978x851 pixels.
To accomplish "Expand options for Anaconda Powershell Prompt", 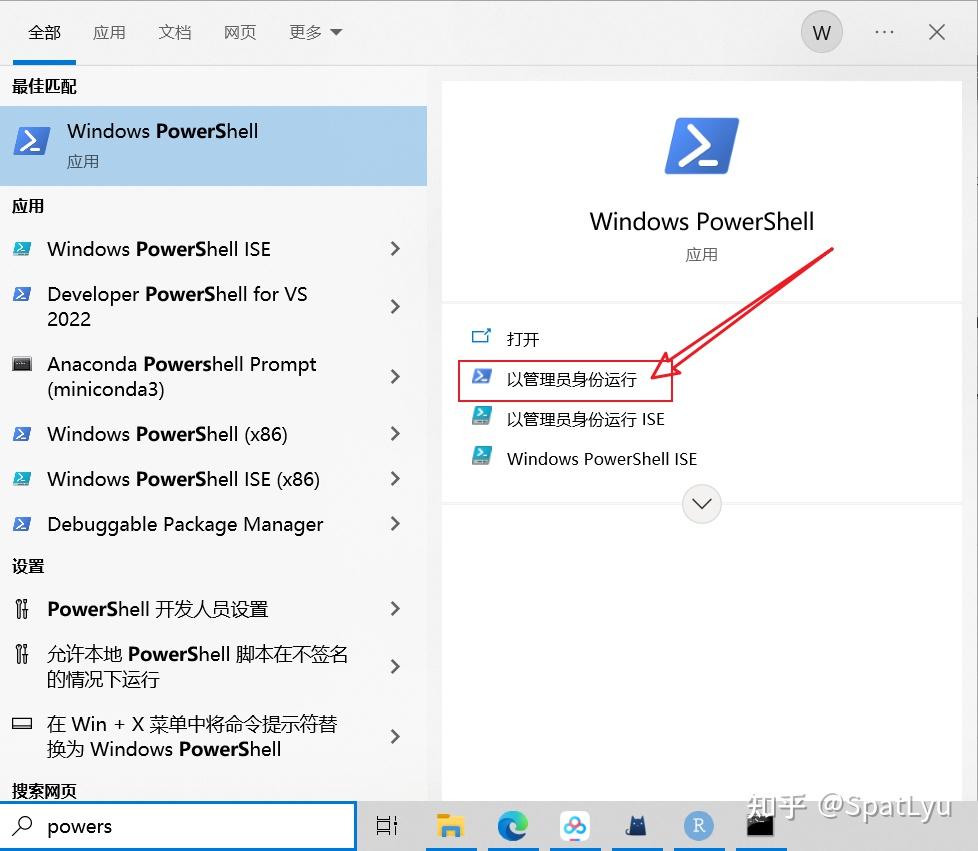I will point(395,376).
